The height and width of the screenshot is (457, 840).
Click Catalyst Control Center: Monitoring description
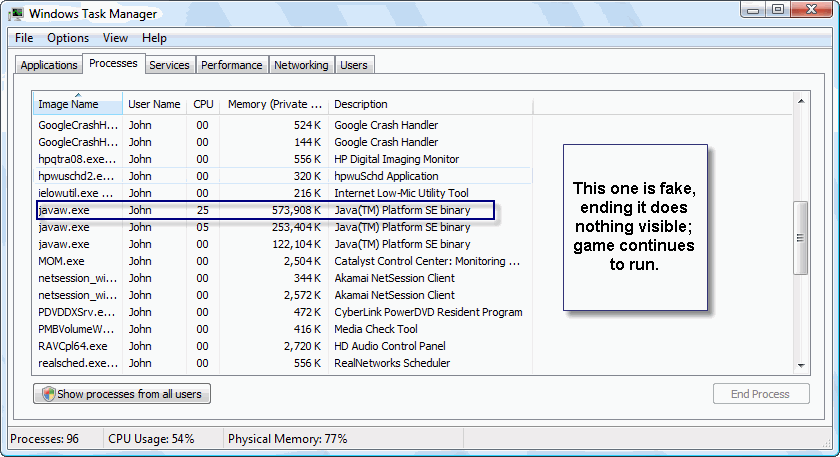427,261
